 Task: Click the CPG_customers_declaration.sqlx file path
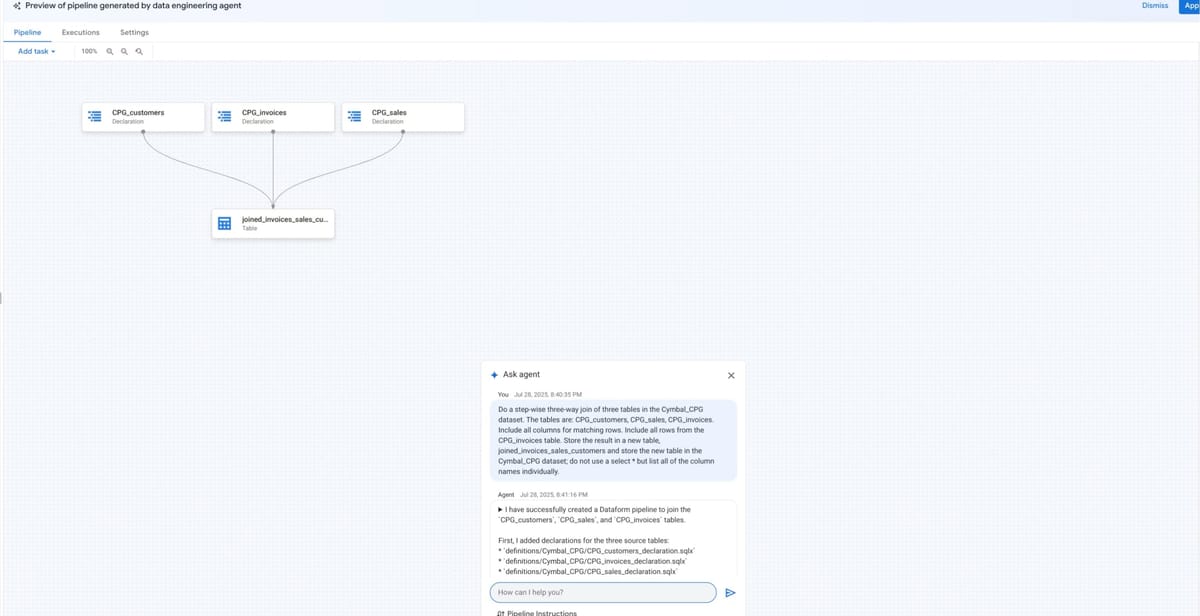(x=598, y=551)
